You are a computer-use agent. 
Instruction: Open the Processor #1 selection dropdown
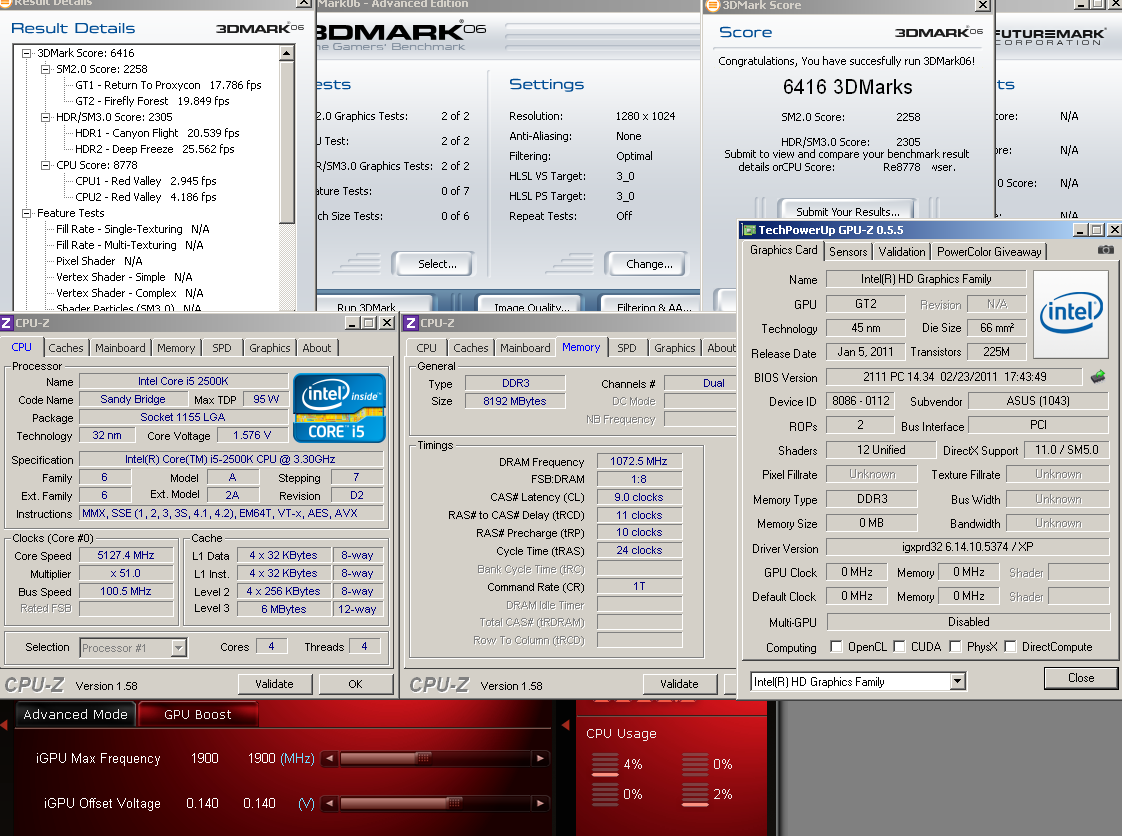179,648
